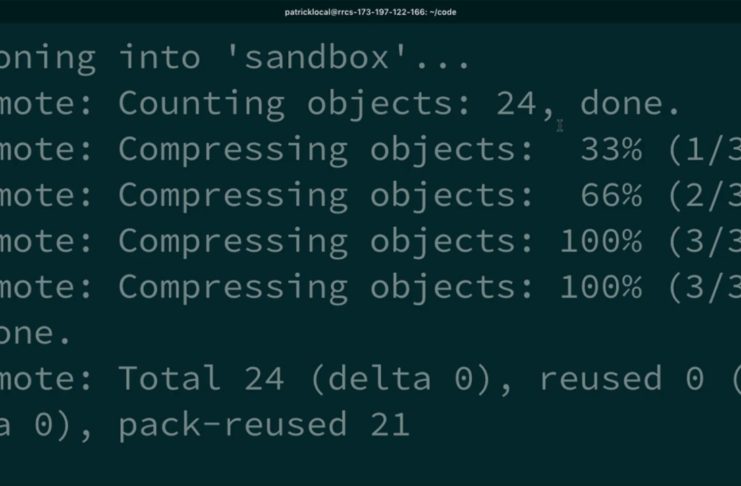The height and width of the screenshot is (486, 741).
Task: Click standalone 'one.' line below compressing output
Action: pyautogui.click(x=36, y=333)
